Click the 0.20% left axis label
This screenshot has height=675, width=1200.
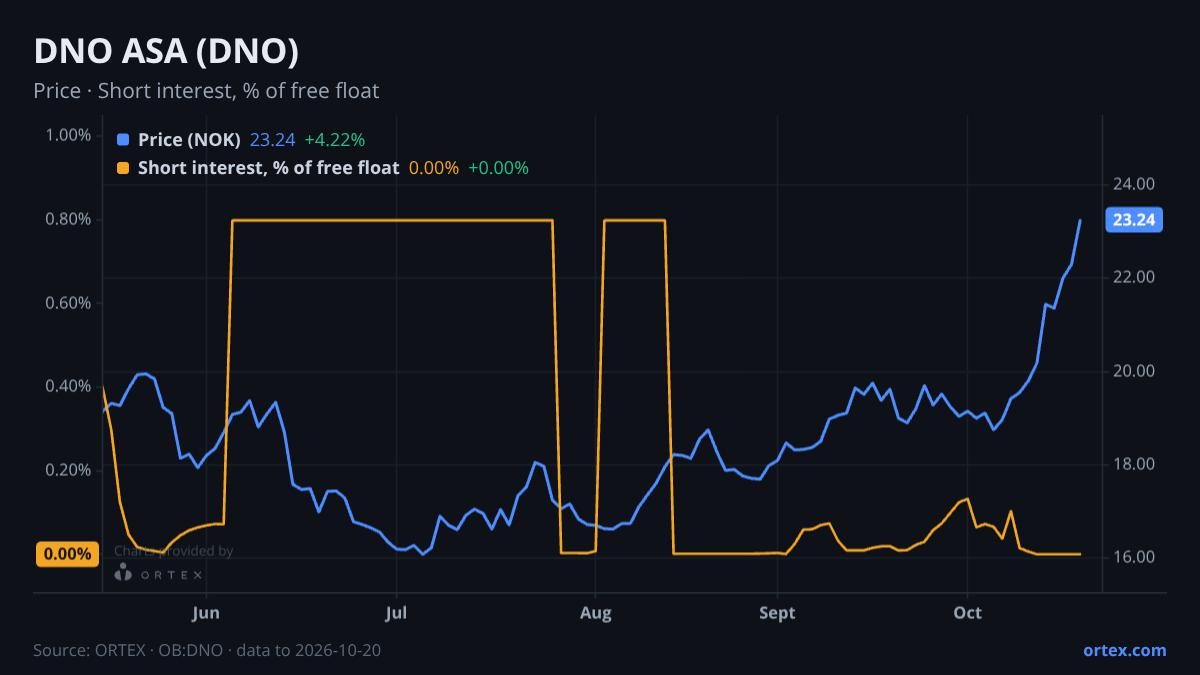69,470
